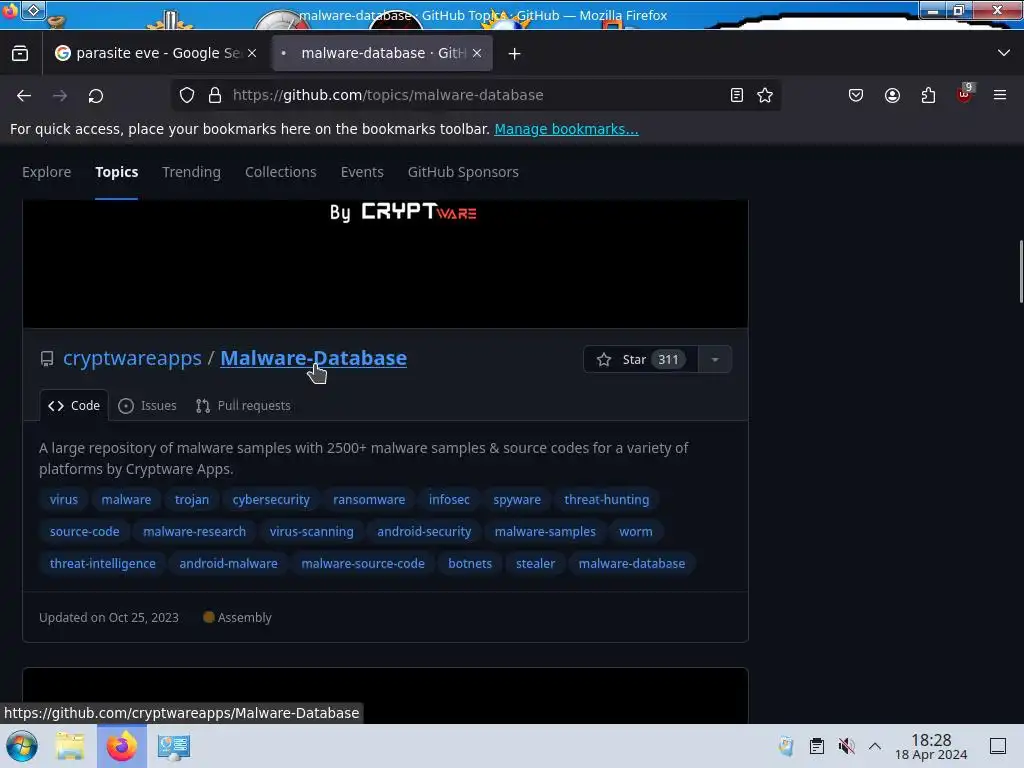The width and height of the screenshot is (1024, 768).
Task: Open the tracking protection shield icon
Action: point(187,95)
